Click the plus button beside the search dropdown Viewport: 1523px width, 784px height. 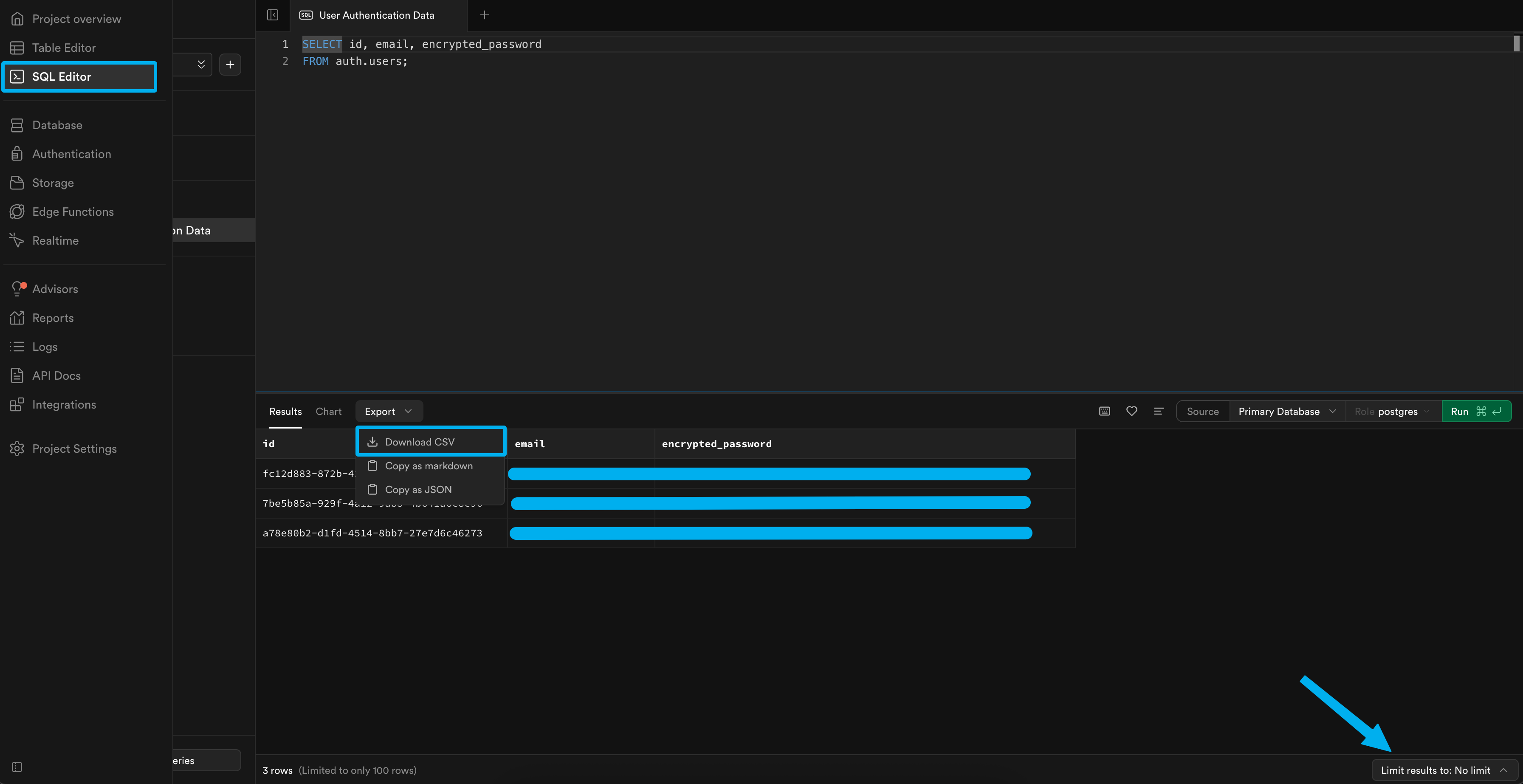tap(230, 65)
